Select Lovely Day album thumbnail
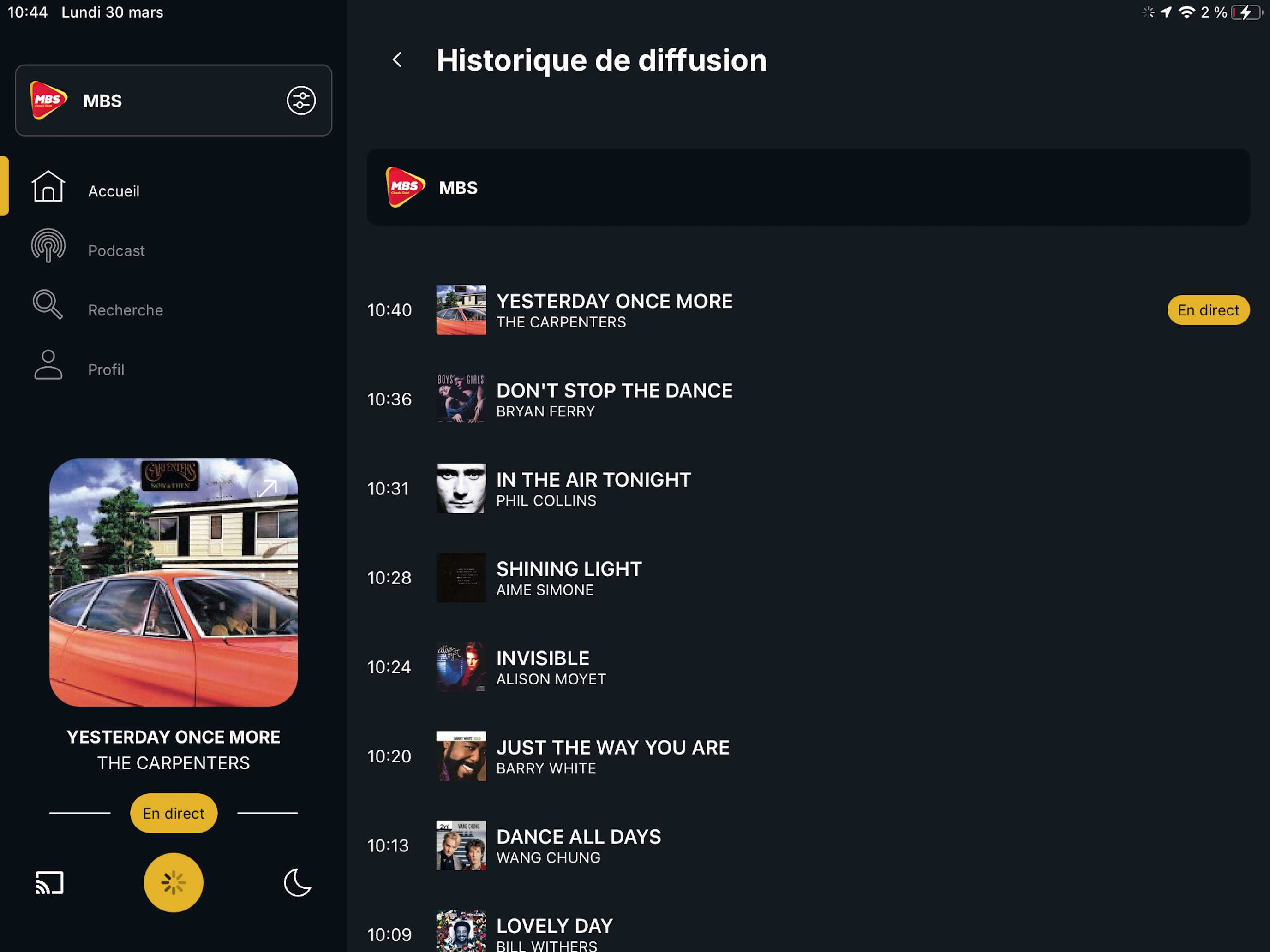 [461, 931]
